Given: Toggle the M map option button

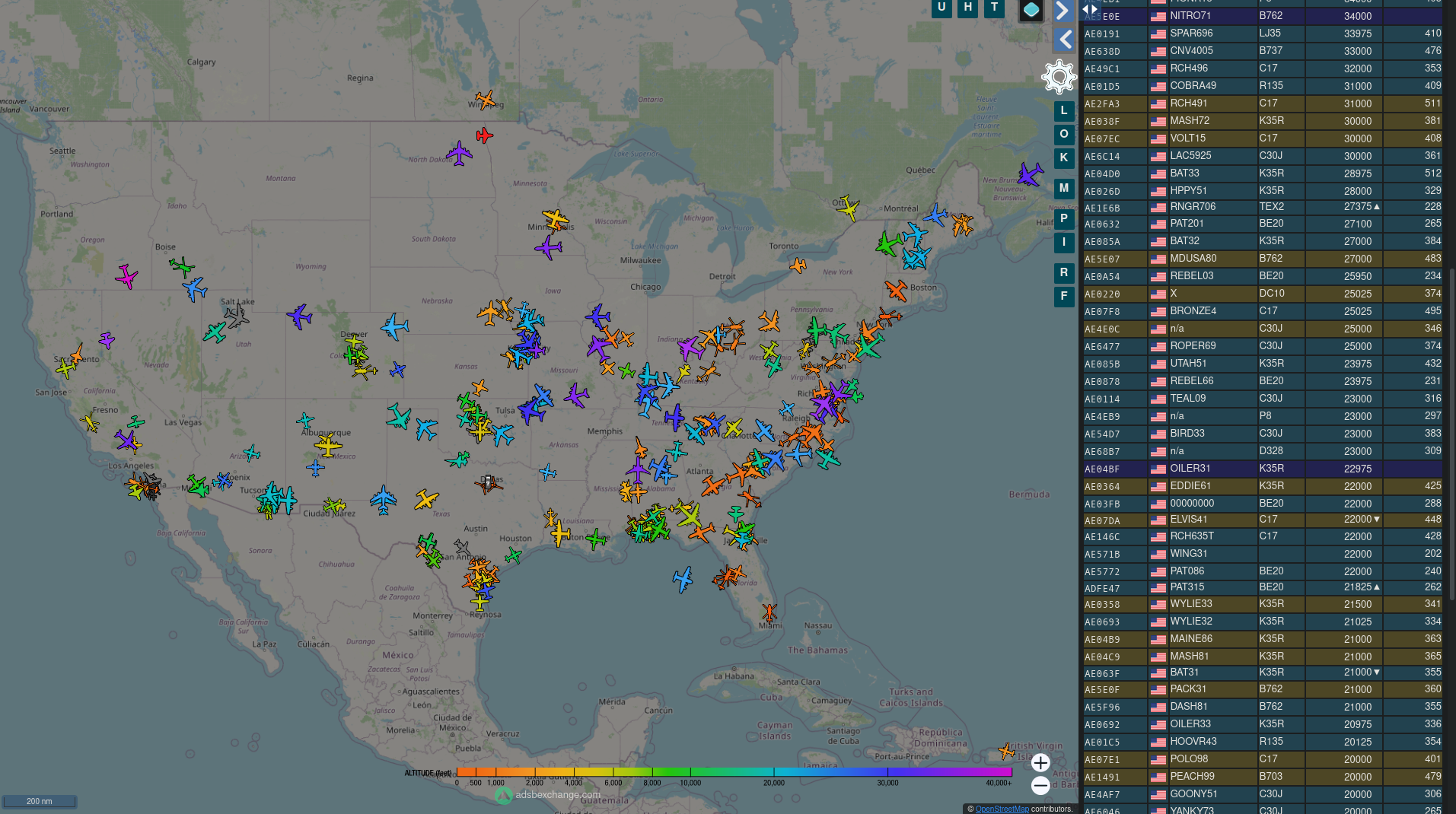Looking at the screenshot, I should (1064, 189).
